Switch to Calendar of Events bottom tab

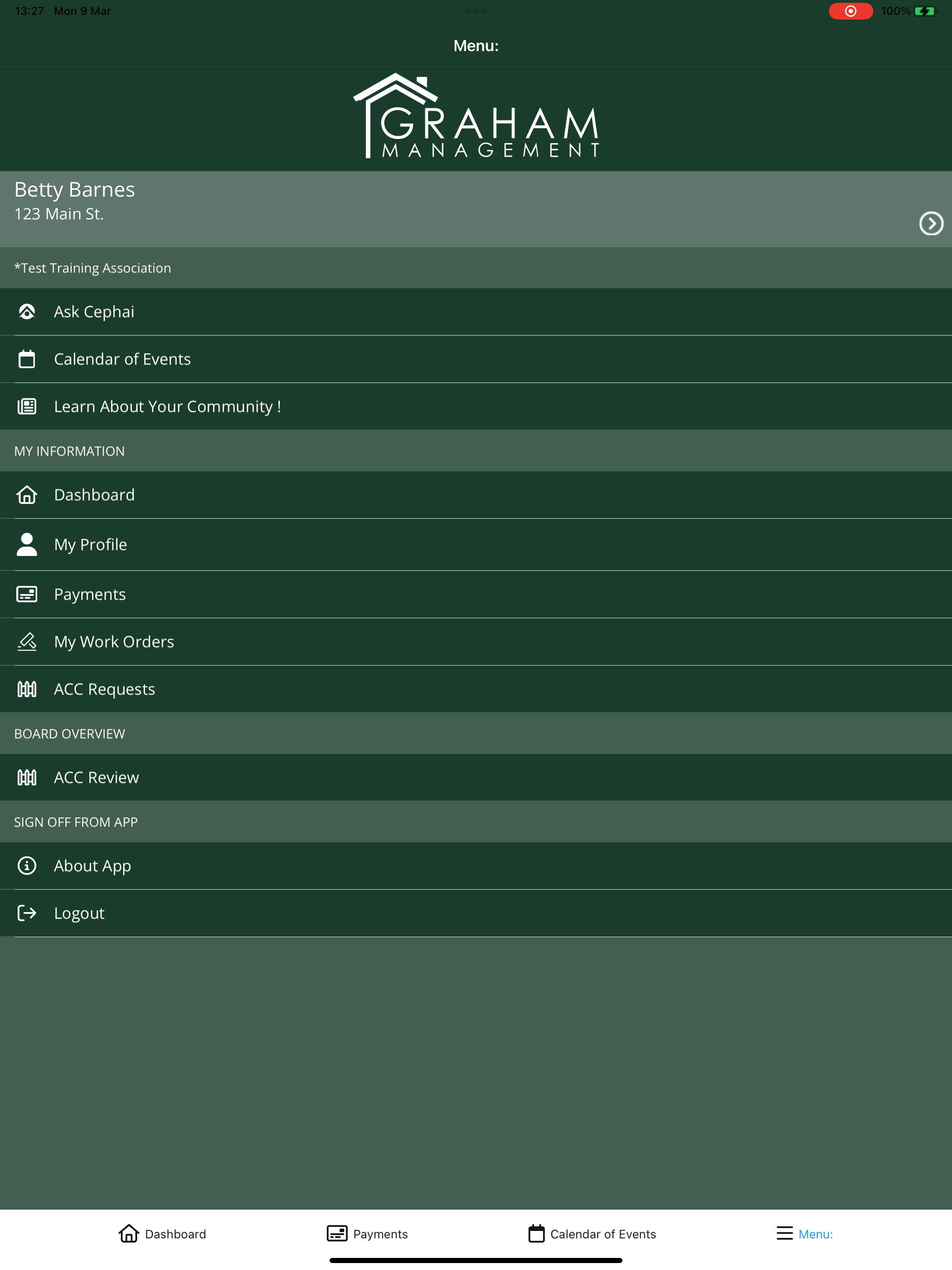point(592,1233)
